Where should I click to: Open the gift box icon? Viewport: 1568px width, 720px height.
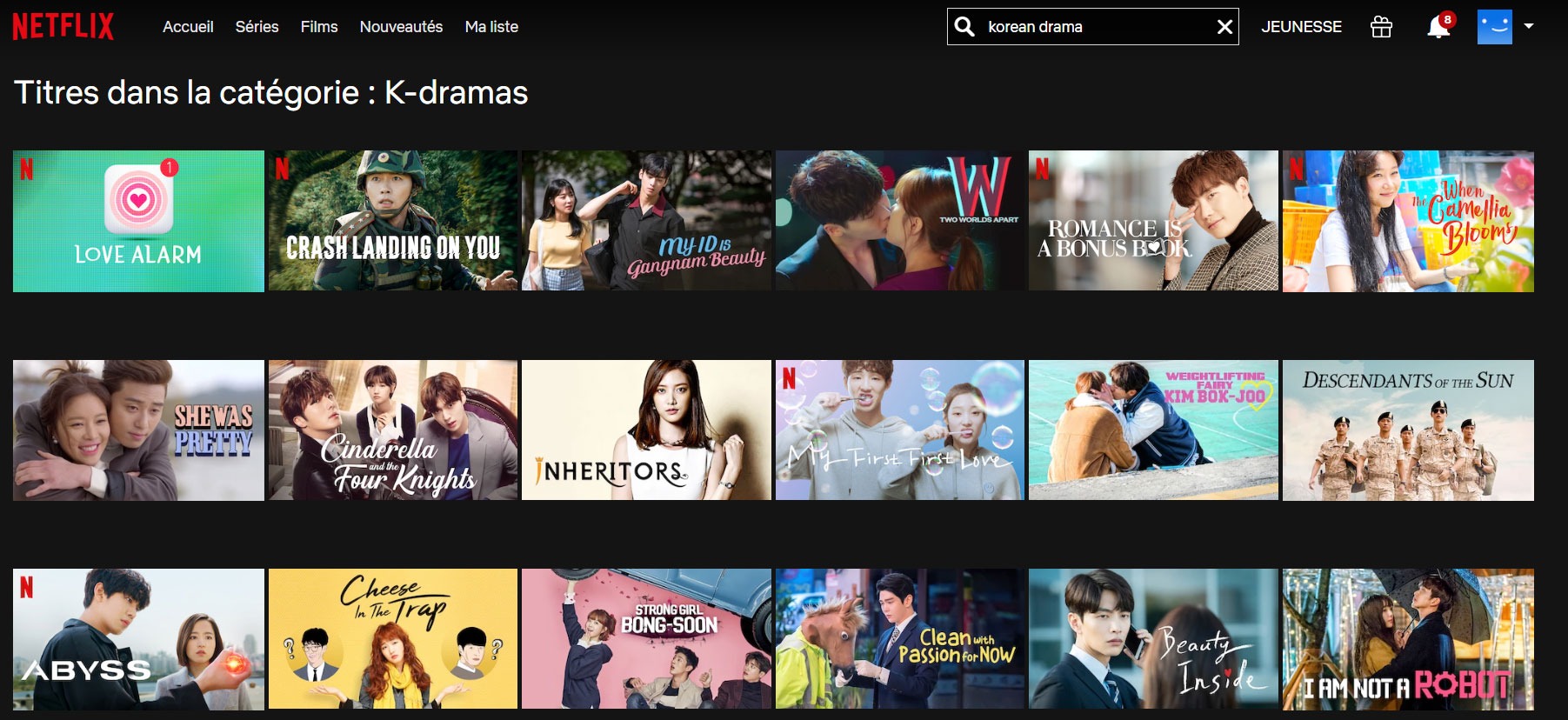pyautogui.click(x=1381, y=27)
